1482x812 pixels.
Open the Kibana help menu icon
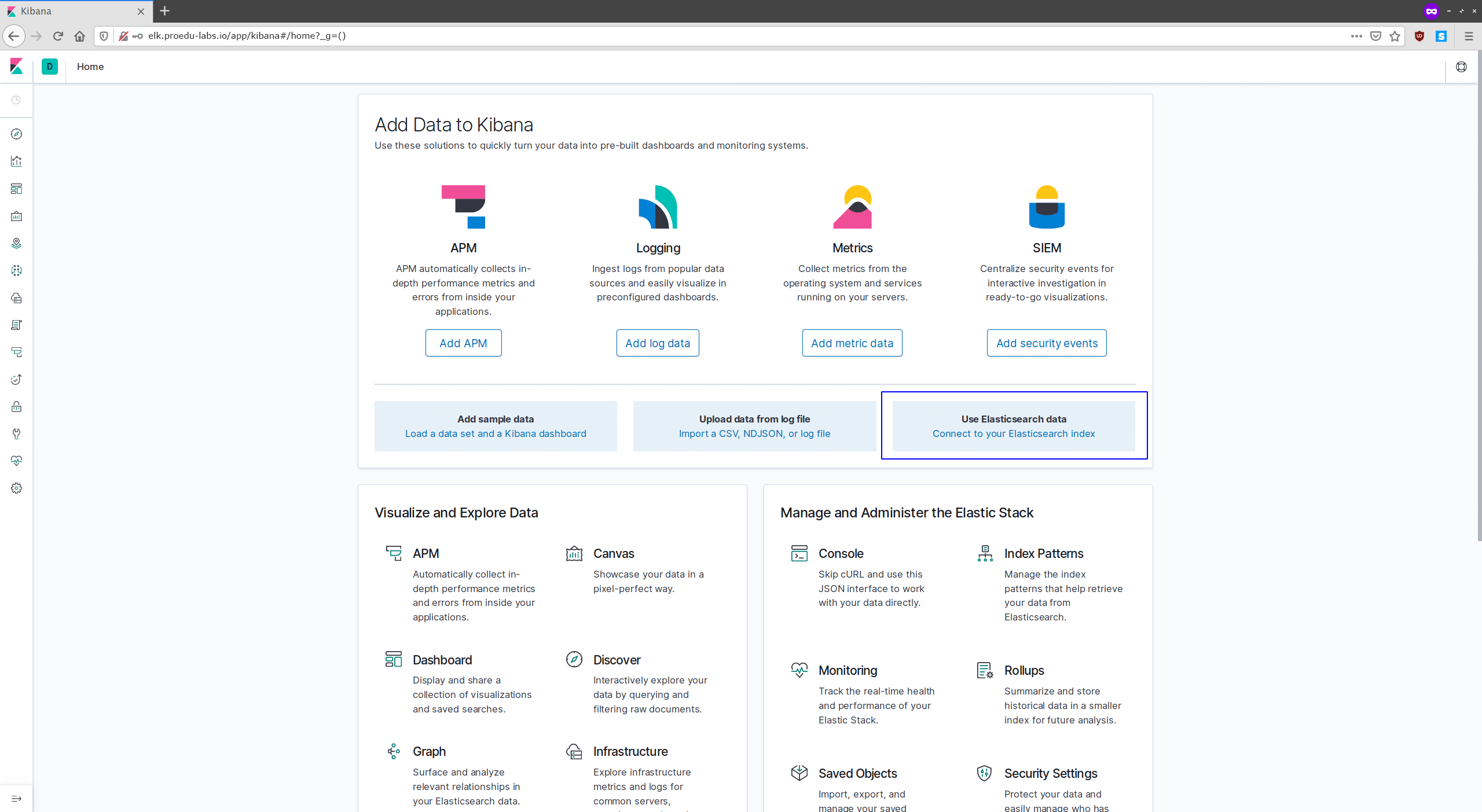point(1461,67)
